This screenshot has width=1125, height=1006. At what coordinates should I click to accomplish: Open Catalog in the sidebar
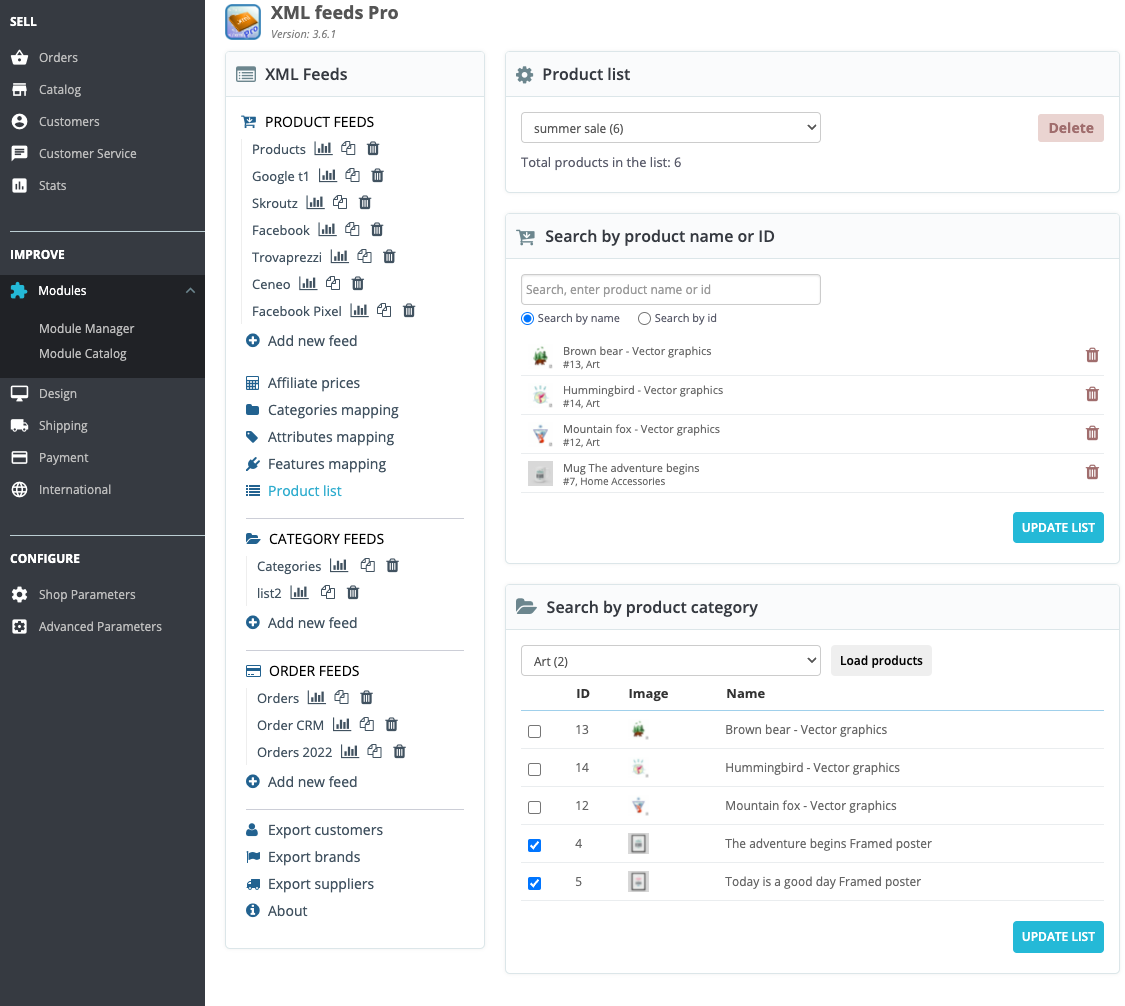coord(60,90)
